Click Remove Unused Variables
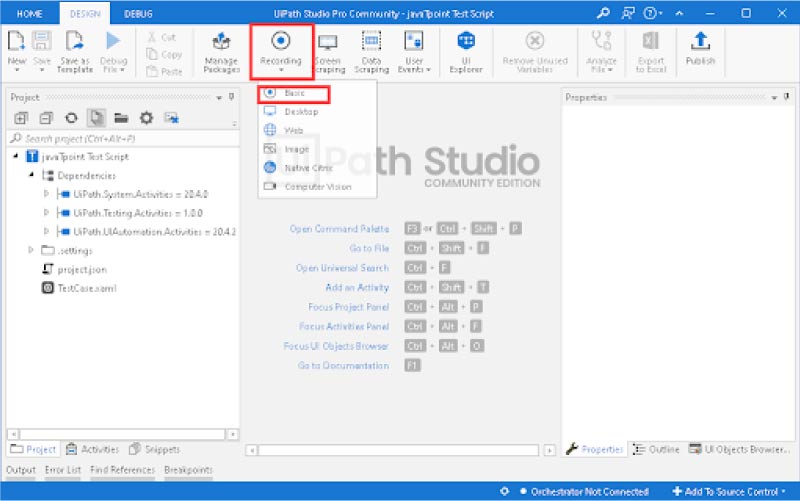 (535, 51)
